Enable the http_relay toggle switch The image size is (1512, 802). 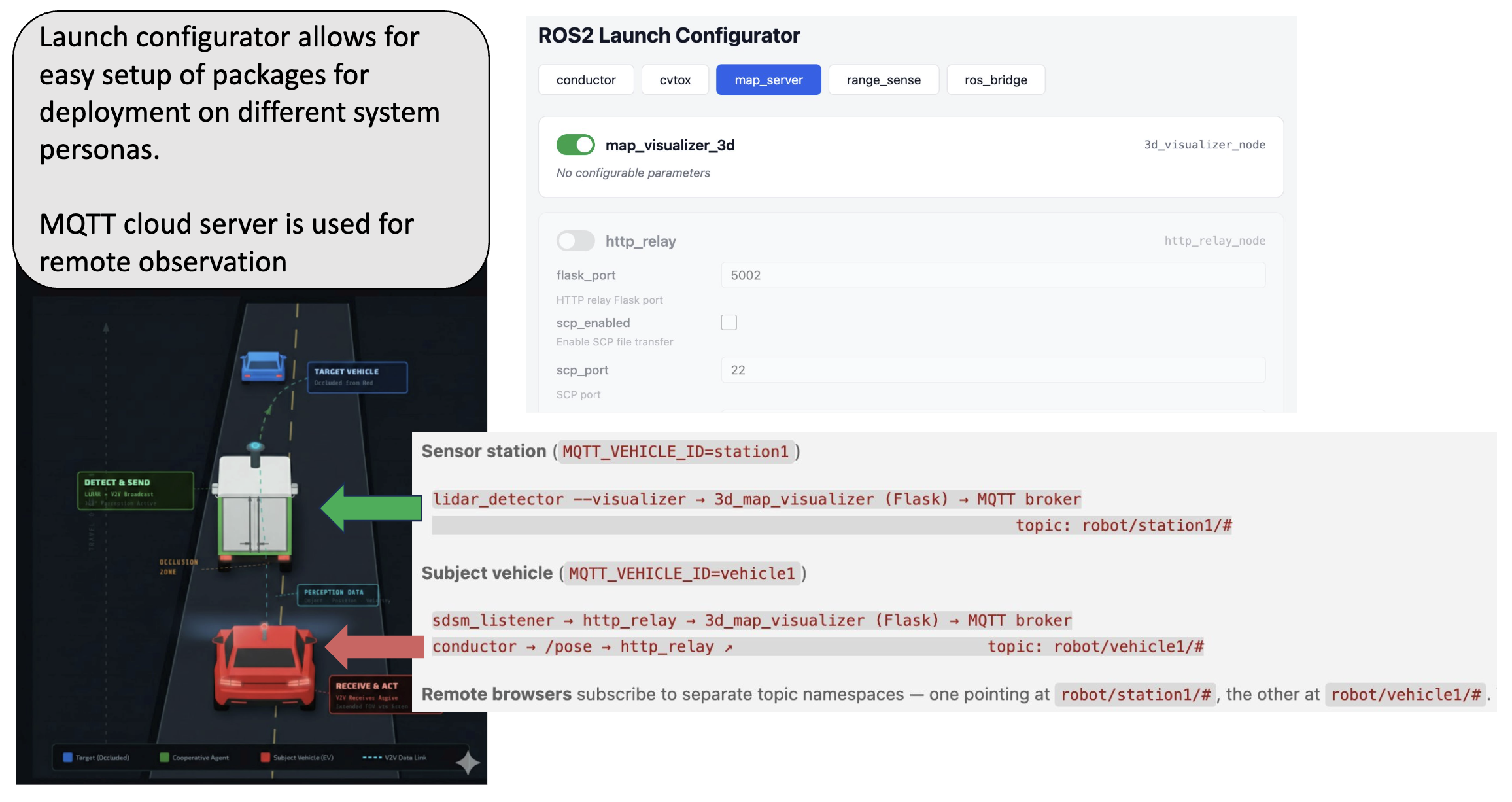tap(575, 241)
